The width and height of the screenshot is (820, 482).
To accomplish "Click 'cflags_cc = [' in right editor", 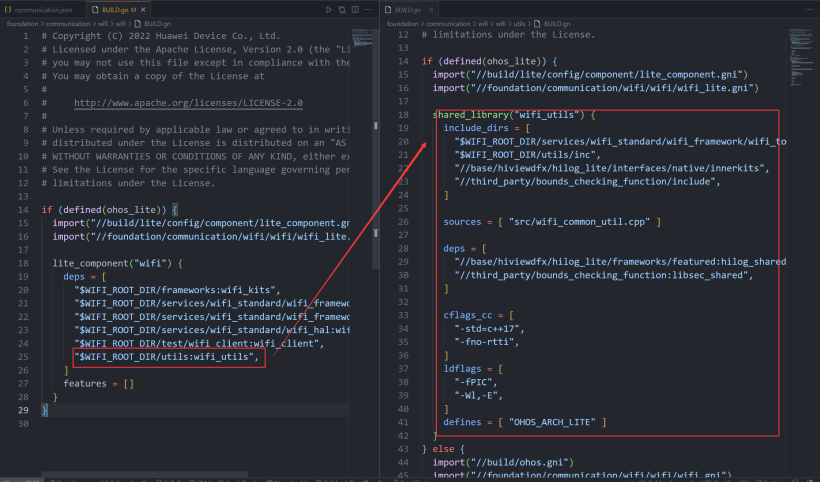I will point(479,315).
